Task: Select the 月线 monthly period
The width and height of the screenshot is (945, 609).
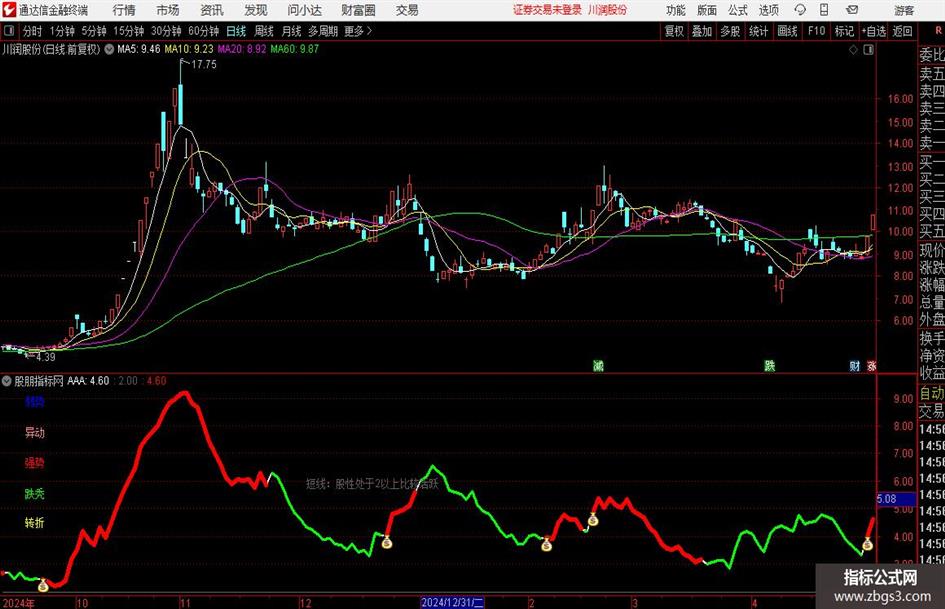Action: click(292, 31)
